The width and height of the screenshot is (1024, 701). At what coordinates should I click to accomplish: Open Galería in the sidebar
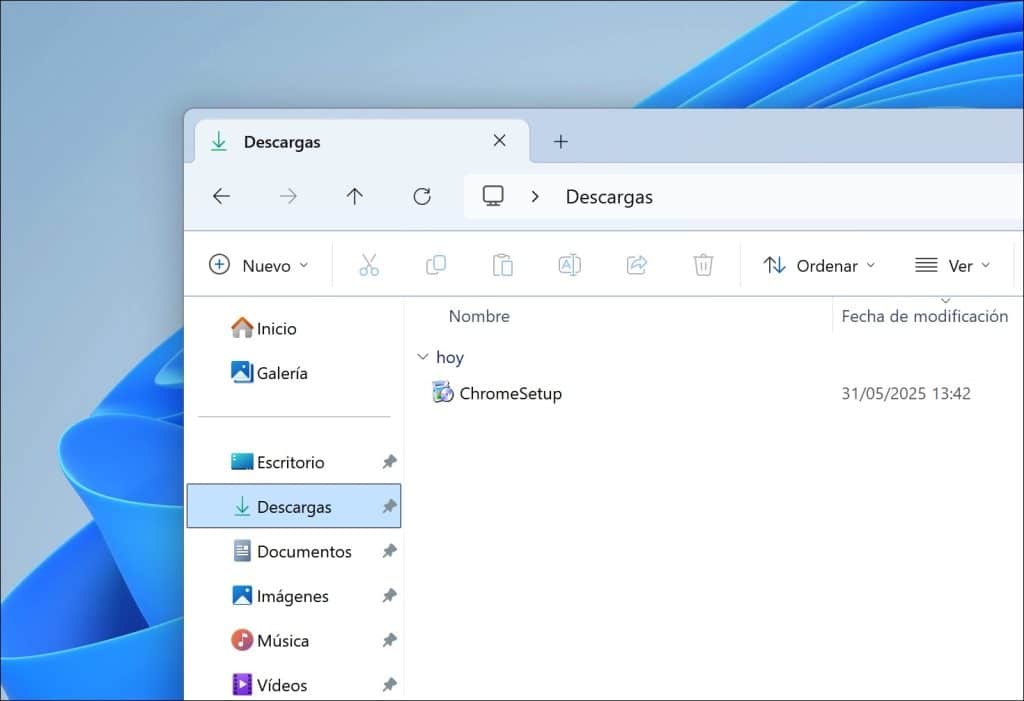(x=269, y=373)
